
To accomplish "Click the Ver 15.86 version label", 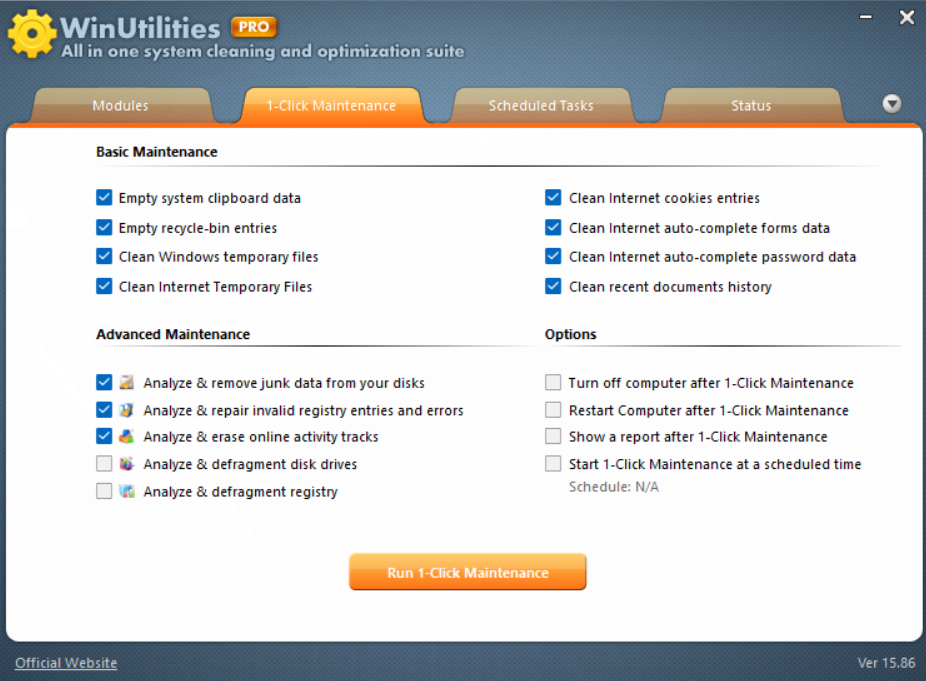I will click(886, 663).
